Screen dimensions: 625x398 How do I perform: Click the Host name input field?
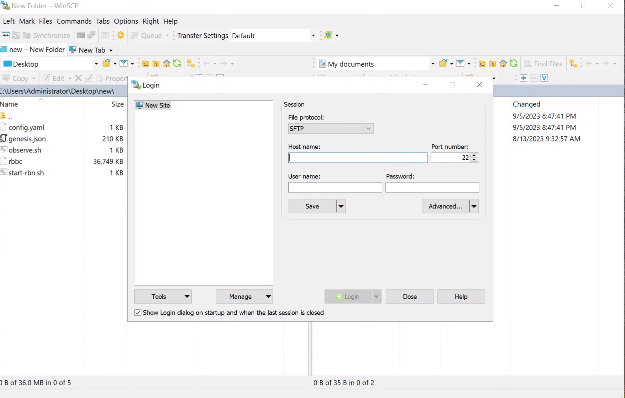358,158
